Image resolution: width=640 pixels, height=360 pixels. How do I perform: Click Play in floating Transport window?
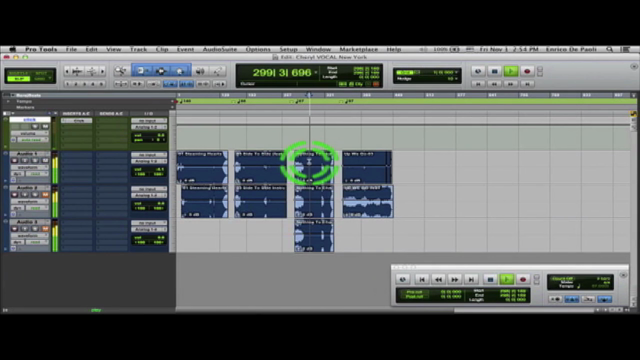507,280
